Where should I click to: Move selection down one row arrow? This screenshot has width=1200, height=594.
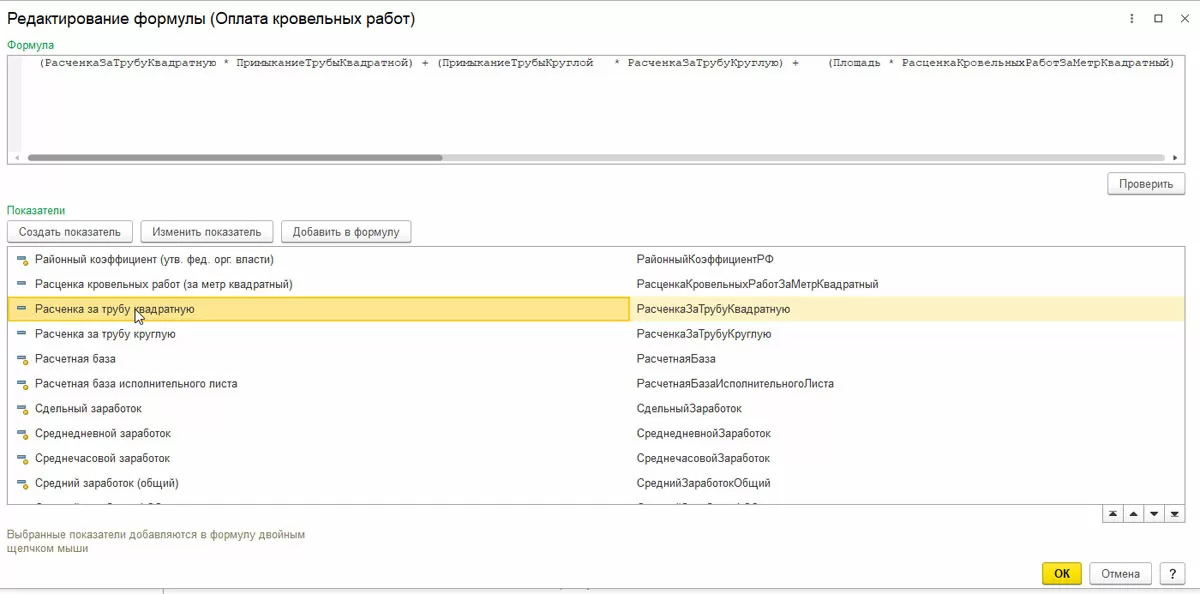tap(1154, 514)
